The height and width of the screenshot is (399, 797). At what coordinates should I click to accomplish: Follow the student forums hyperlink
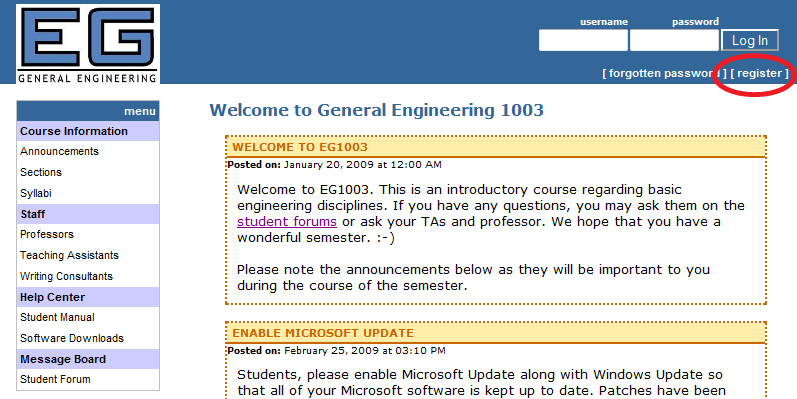(x=287, y=222)
